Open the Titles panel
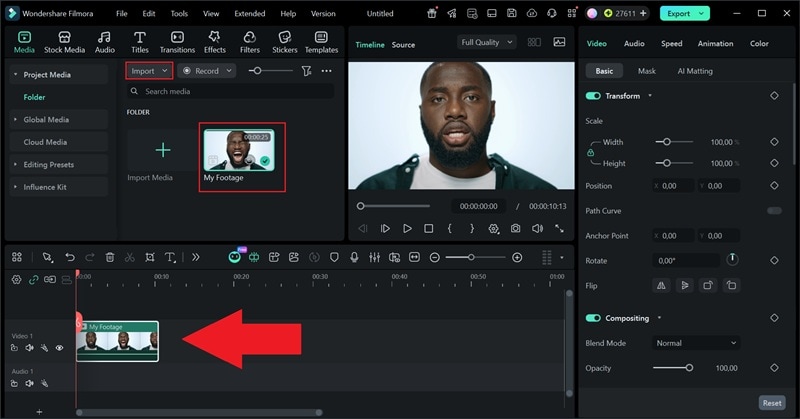This screenshot has width=800, height=419. click(x=139, y=42)
